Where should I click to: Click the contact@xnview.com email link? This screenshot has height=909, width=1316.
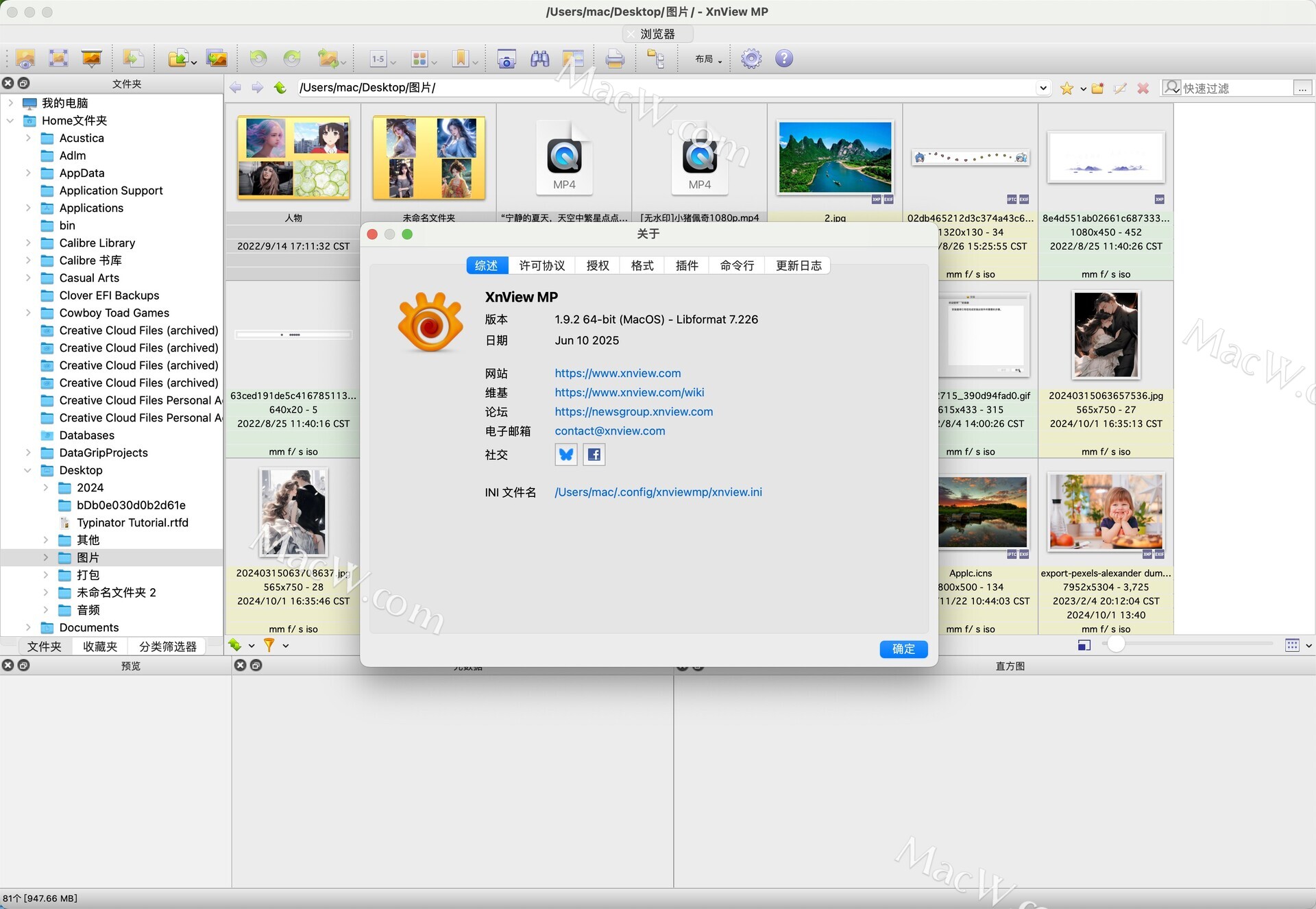[x=610, y=431]
